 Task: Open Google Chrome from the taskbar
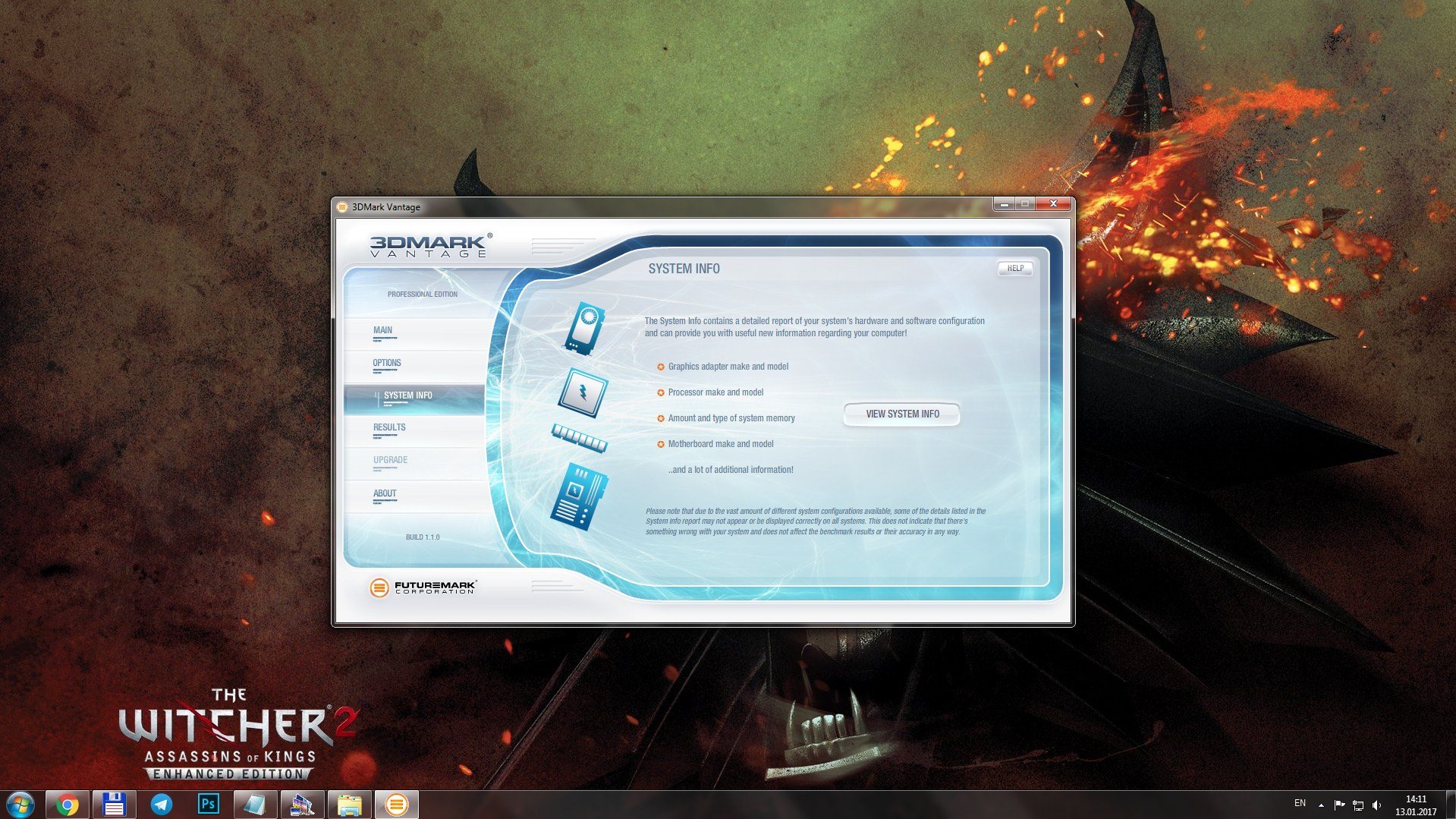[68, 804]
